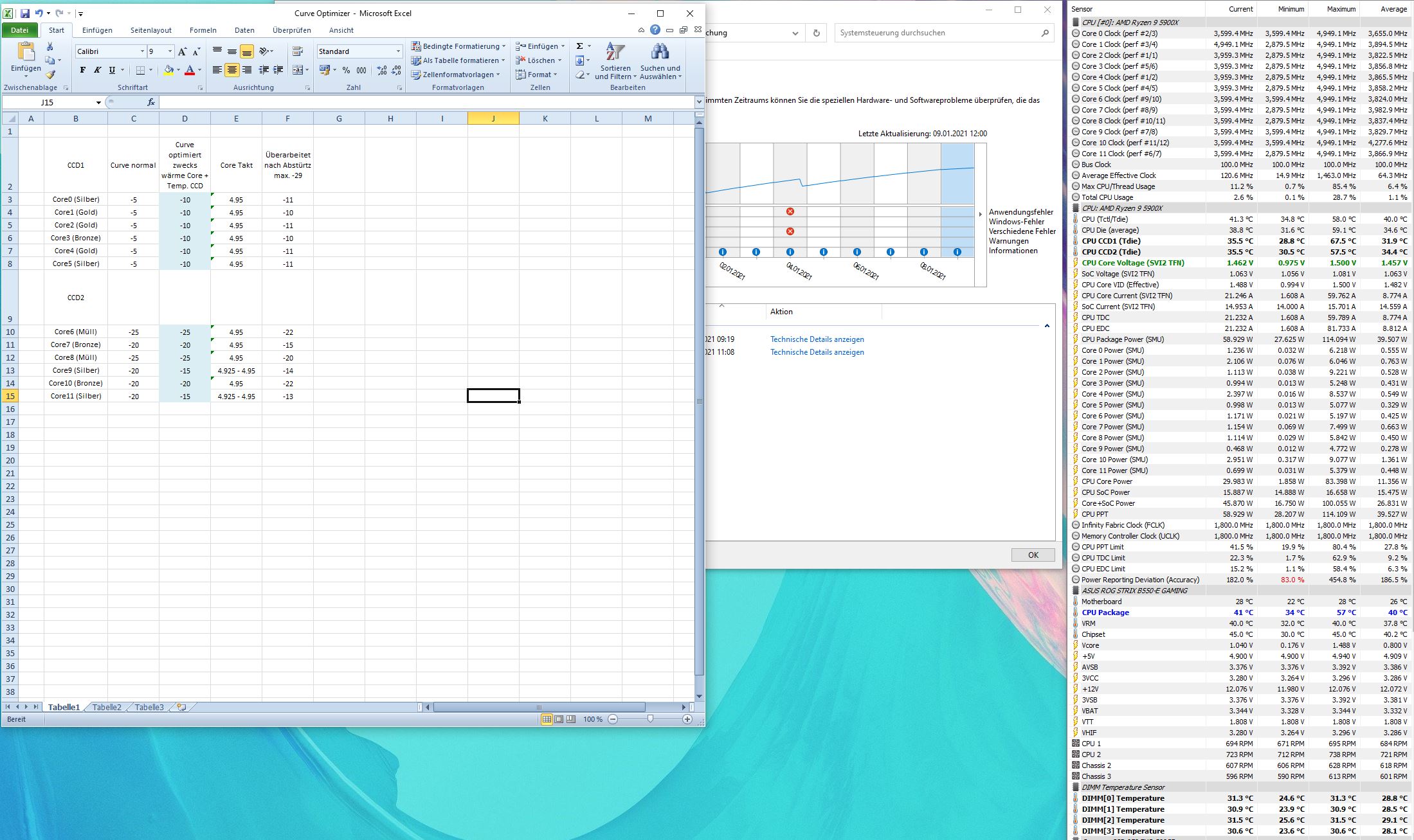Image resolution: width=1414 pixels, height=840 pixels.
Task: Click the percent style icon
Action: pyautogui.click(x=347, y=70)
